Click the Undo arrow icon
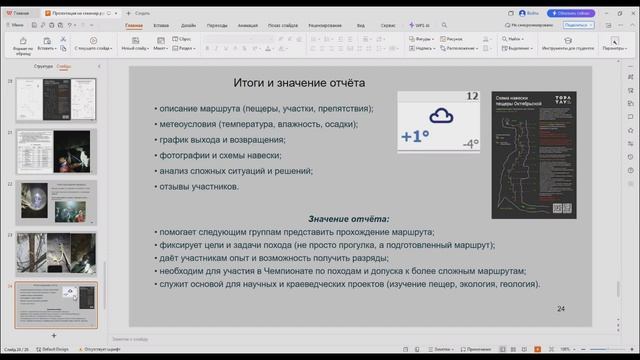This screenshot has height=360, width=640. pyautogui.click(x=70, y=25)
